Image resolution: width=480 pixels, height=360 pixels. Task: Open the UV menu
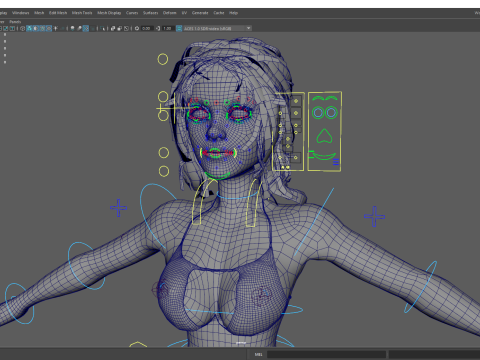184,13
